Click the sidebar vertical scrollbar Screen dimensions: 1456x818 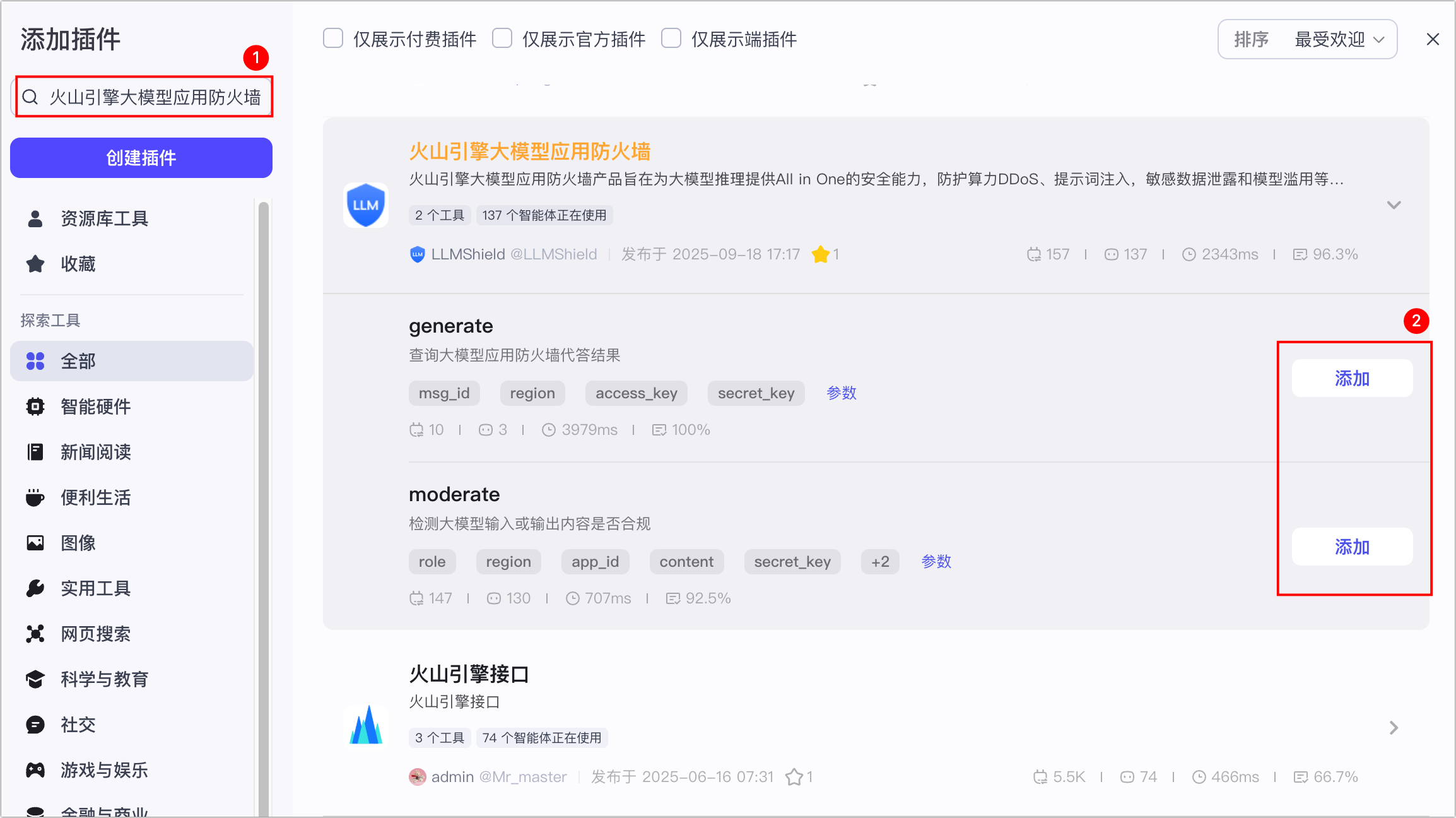[x=264, y=505]
